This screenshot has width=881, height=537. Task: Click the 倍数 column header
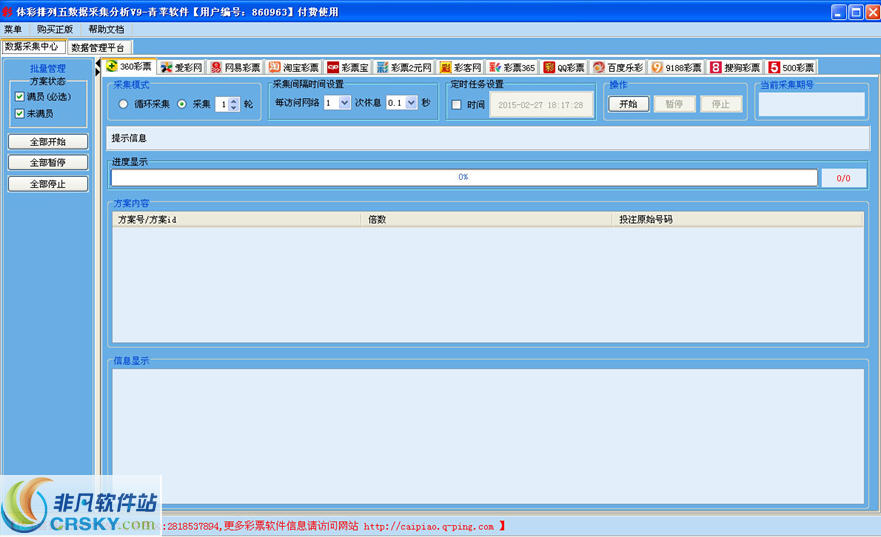[378, 219]
